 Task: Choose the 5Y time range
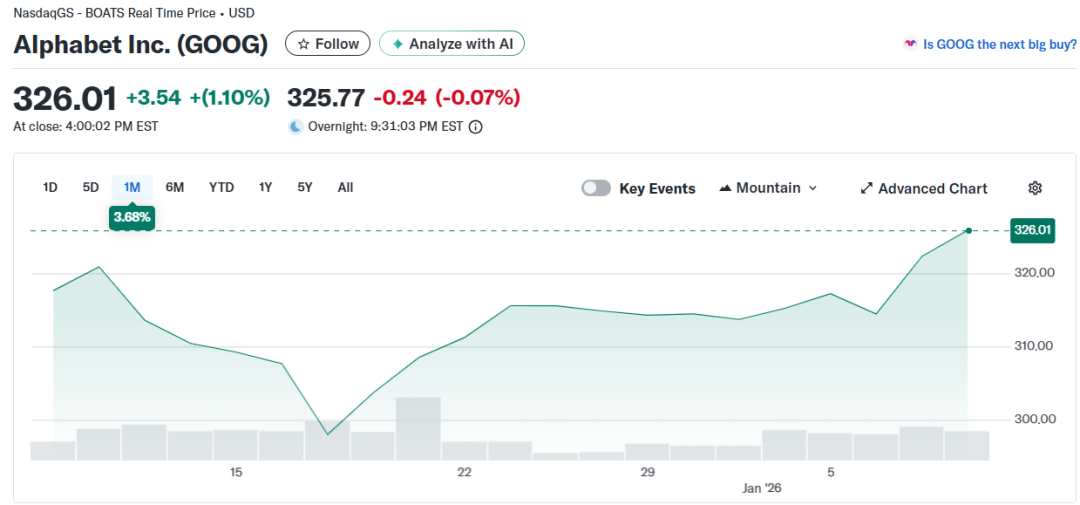305,187
